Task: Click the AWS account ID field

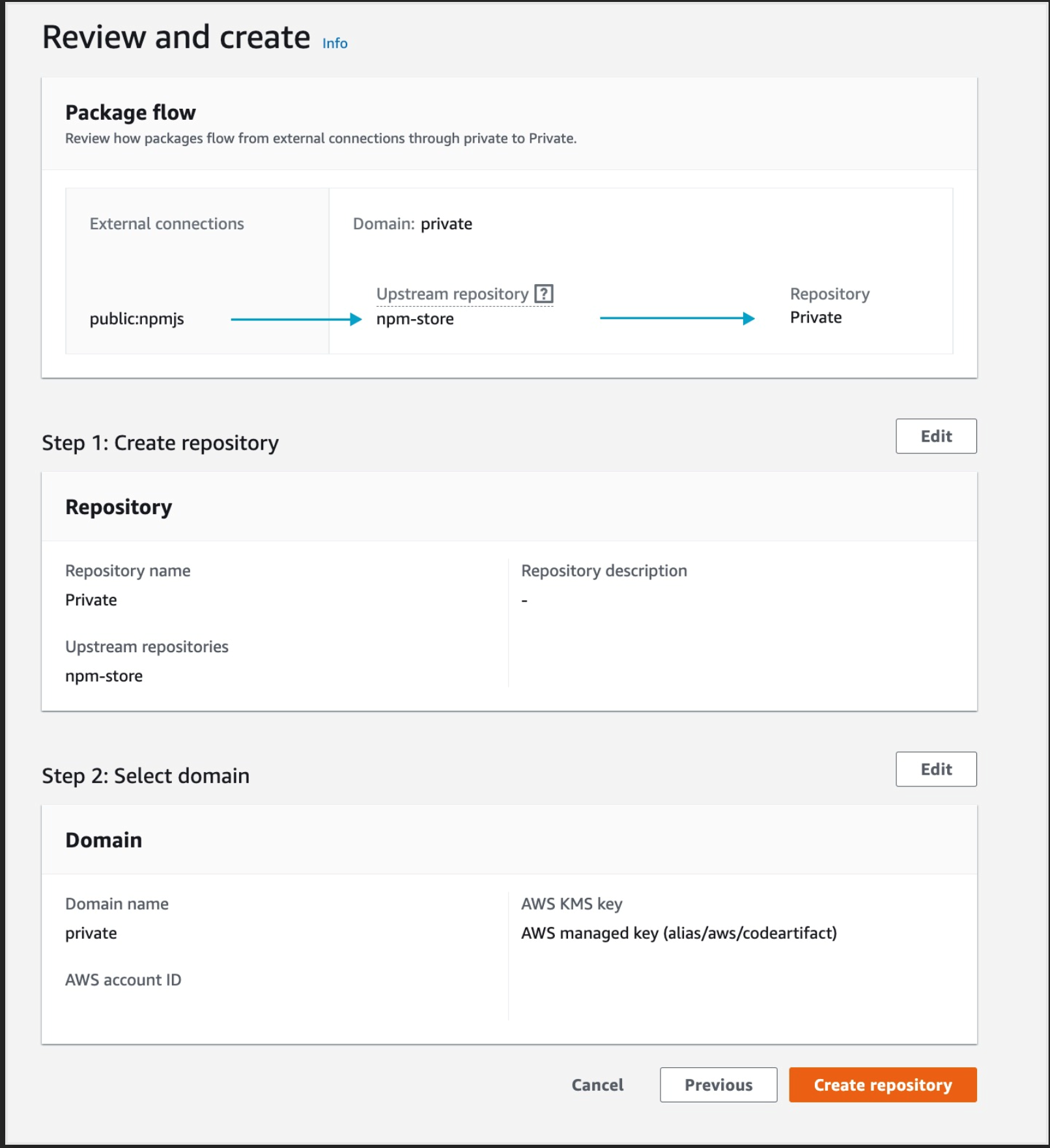Action: (123, 979)
